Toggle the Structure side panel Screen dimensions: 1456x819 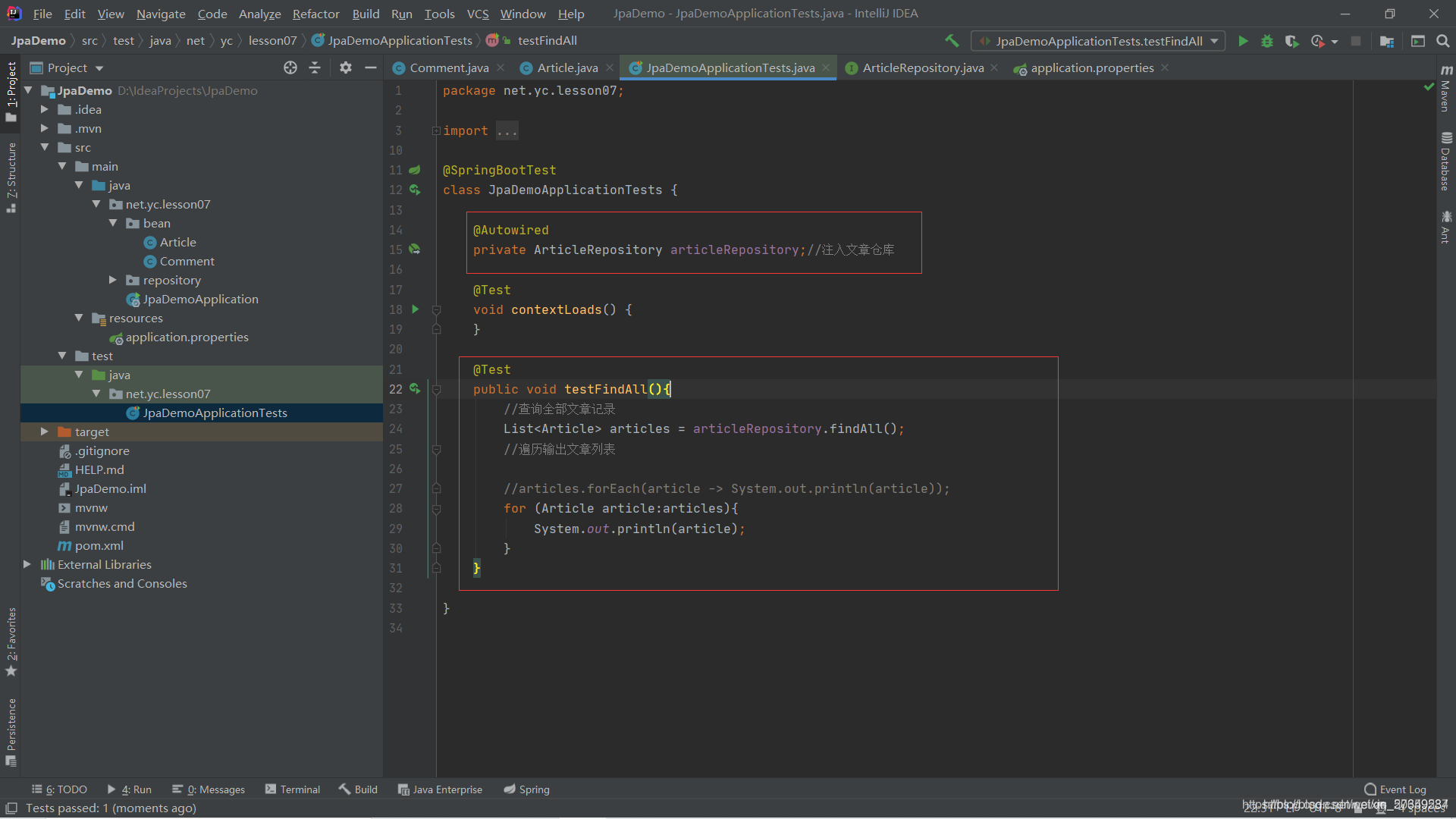click(x=11, y=176)
